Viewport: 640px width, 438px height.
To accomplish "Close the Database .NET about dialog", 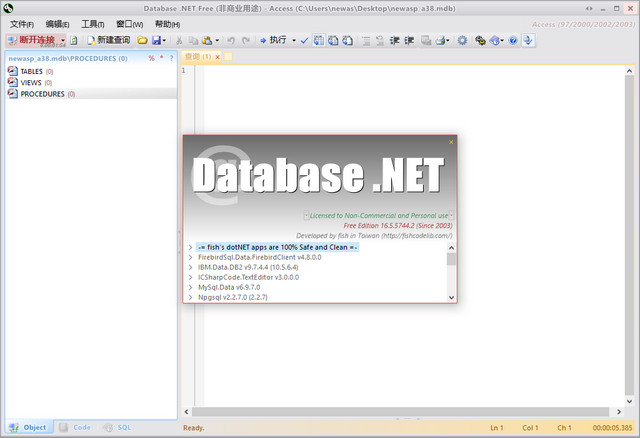I will [451, 142].
